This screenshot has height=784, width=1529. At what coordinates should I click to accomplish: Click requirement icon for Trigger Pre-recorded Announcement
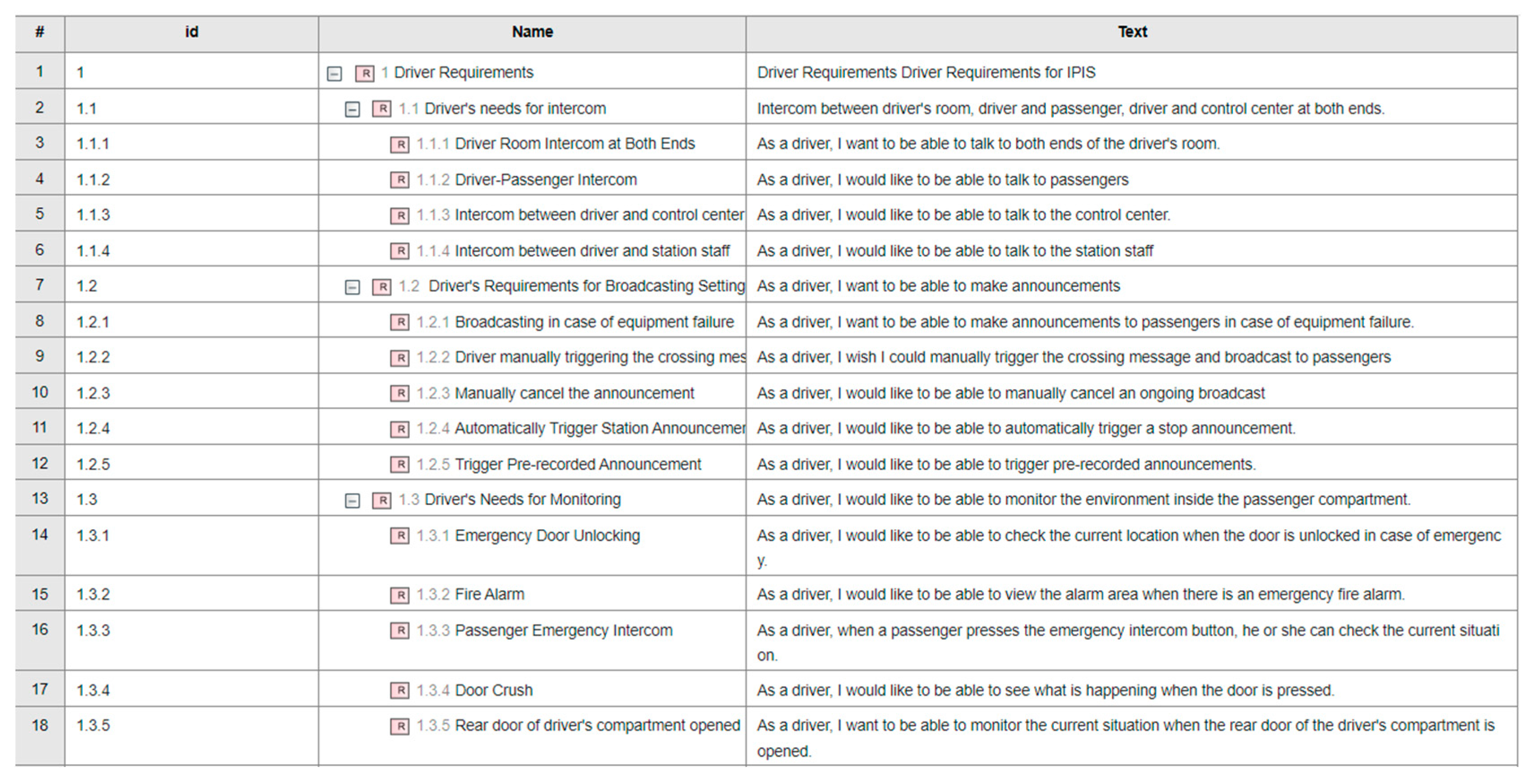[399, 464]
